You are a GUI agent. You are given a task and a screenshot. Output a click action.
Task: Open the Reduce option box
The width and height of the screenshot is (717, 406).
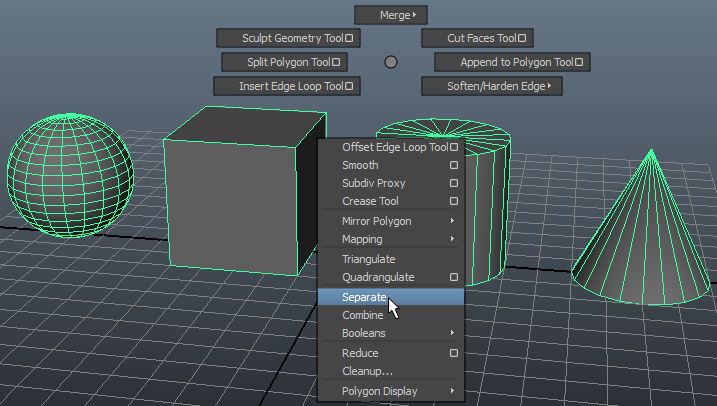[x=454, y=353]
